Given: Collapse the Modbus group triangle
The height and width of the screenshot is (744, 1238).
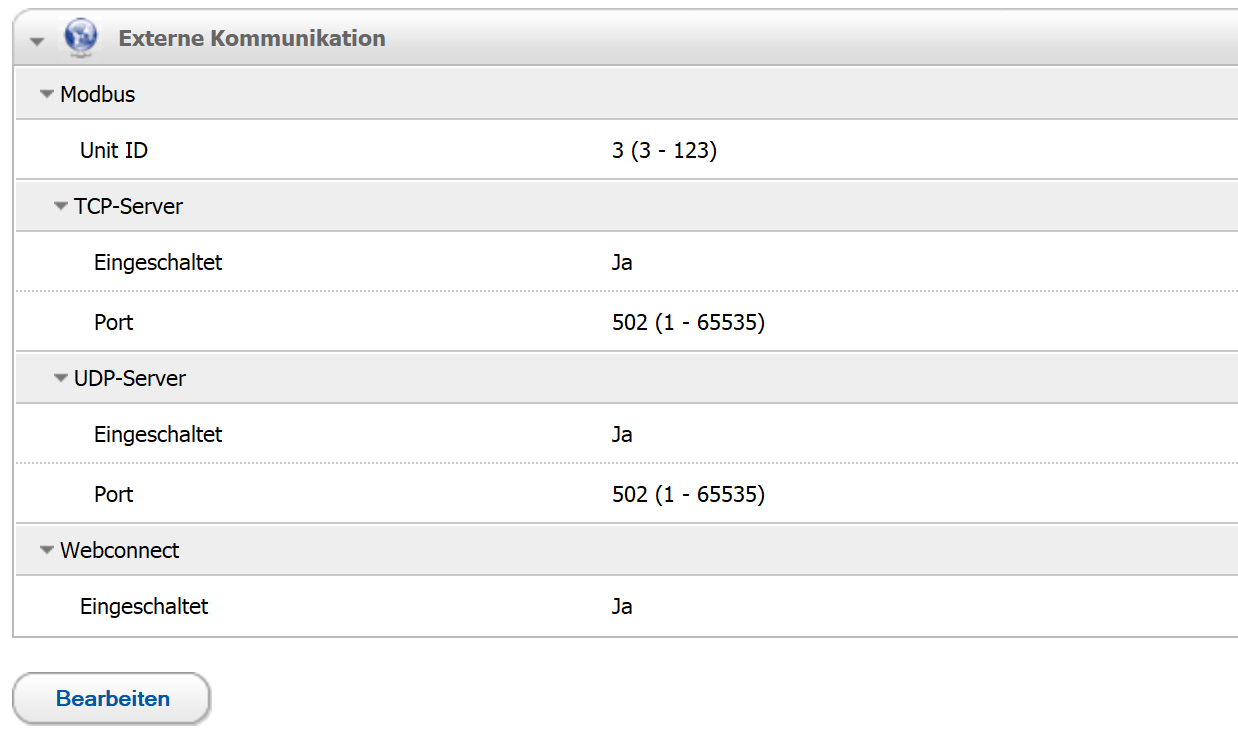Looking at the screenshot, I should point(46,95).
